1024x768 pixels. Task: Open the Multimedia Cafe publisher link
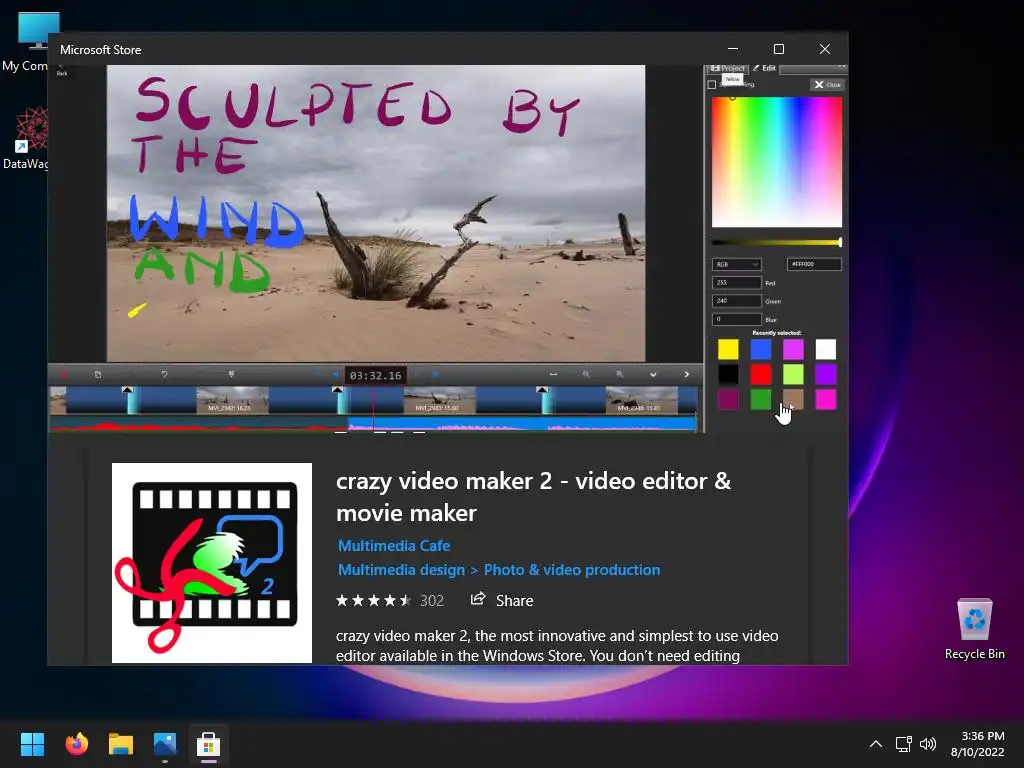pyautogui.click(x=394, y=545)
